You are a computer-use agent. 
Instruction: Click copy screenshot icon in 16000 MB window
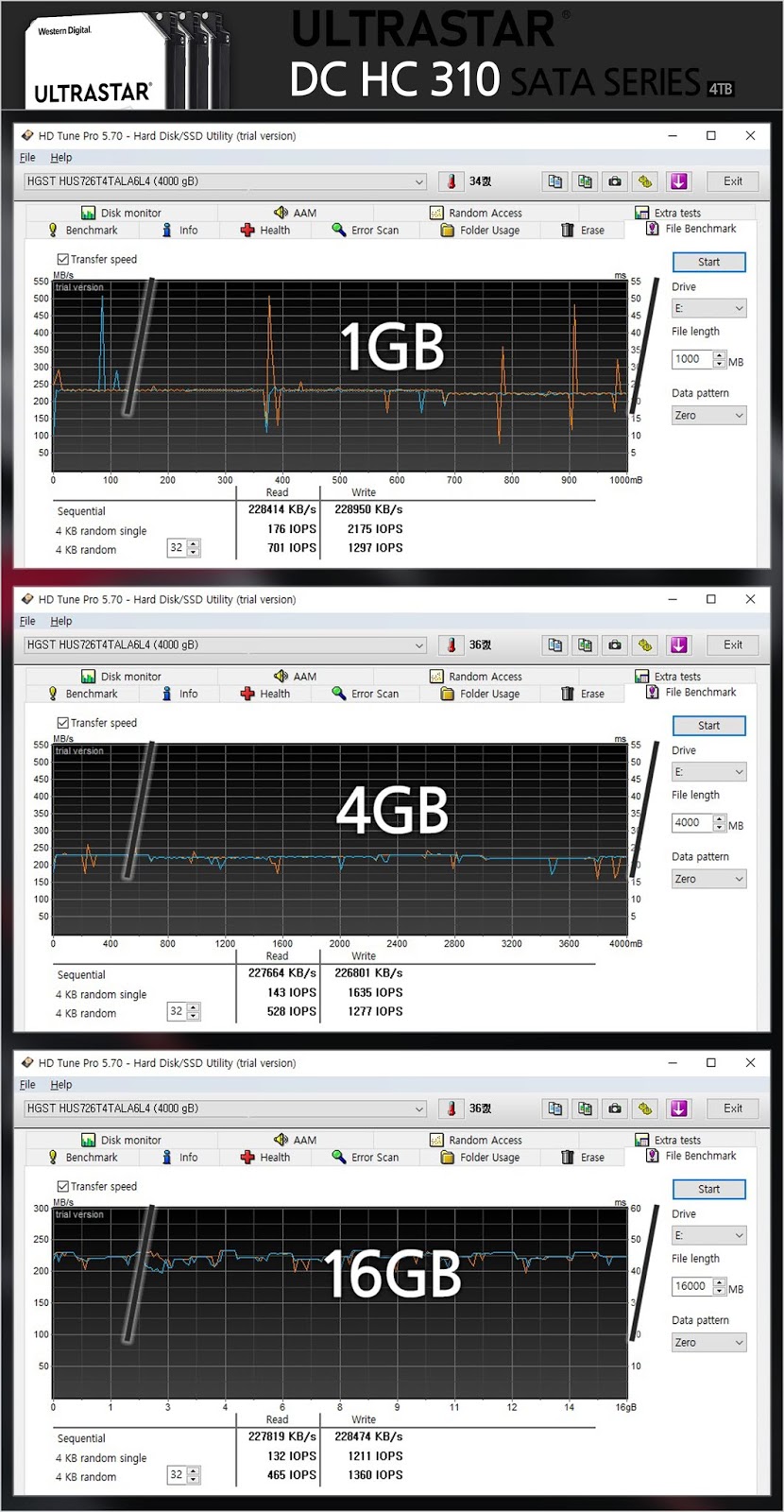tap(586, 1108)
